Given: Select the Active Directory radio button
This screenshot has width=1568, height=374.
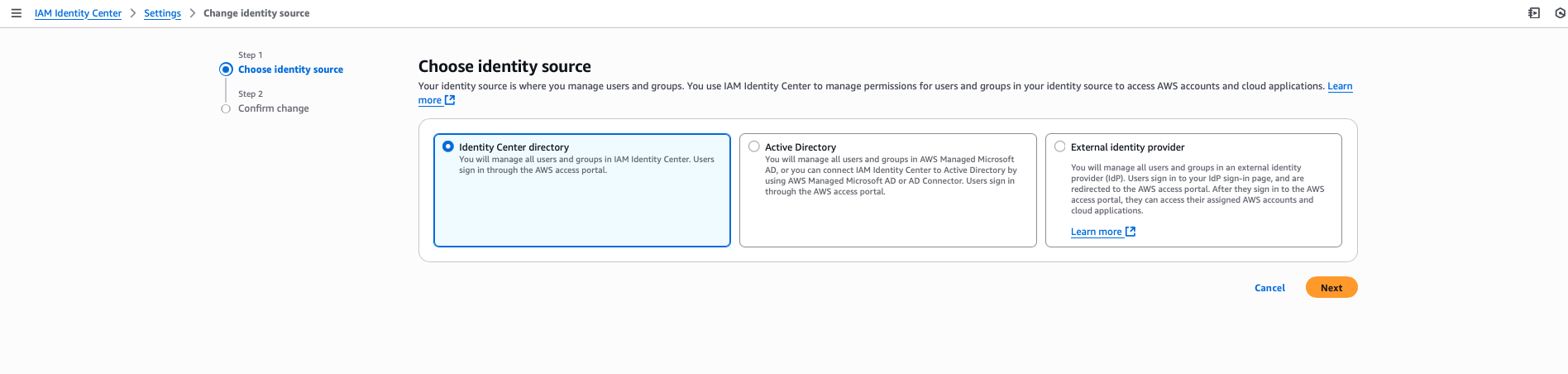Looking at the screenshot, I should (754, 146).
